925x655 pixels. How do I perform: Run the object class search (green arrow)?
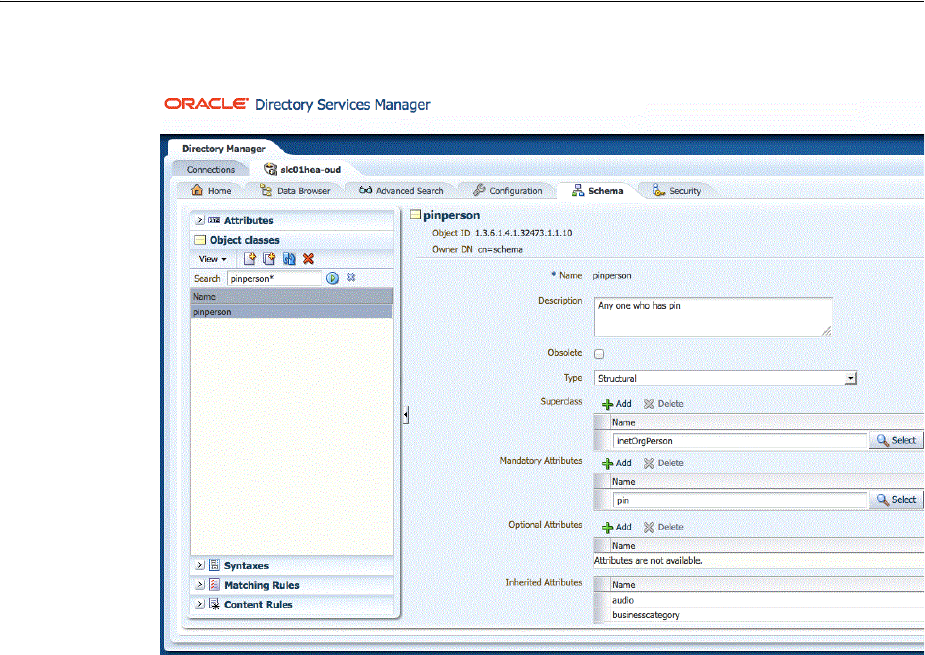[x=333, y=278]
